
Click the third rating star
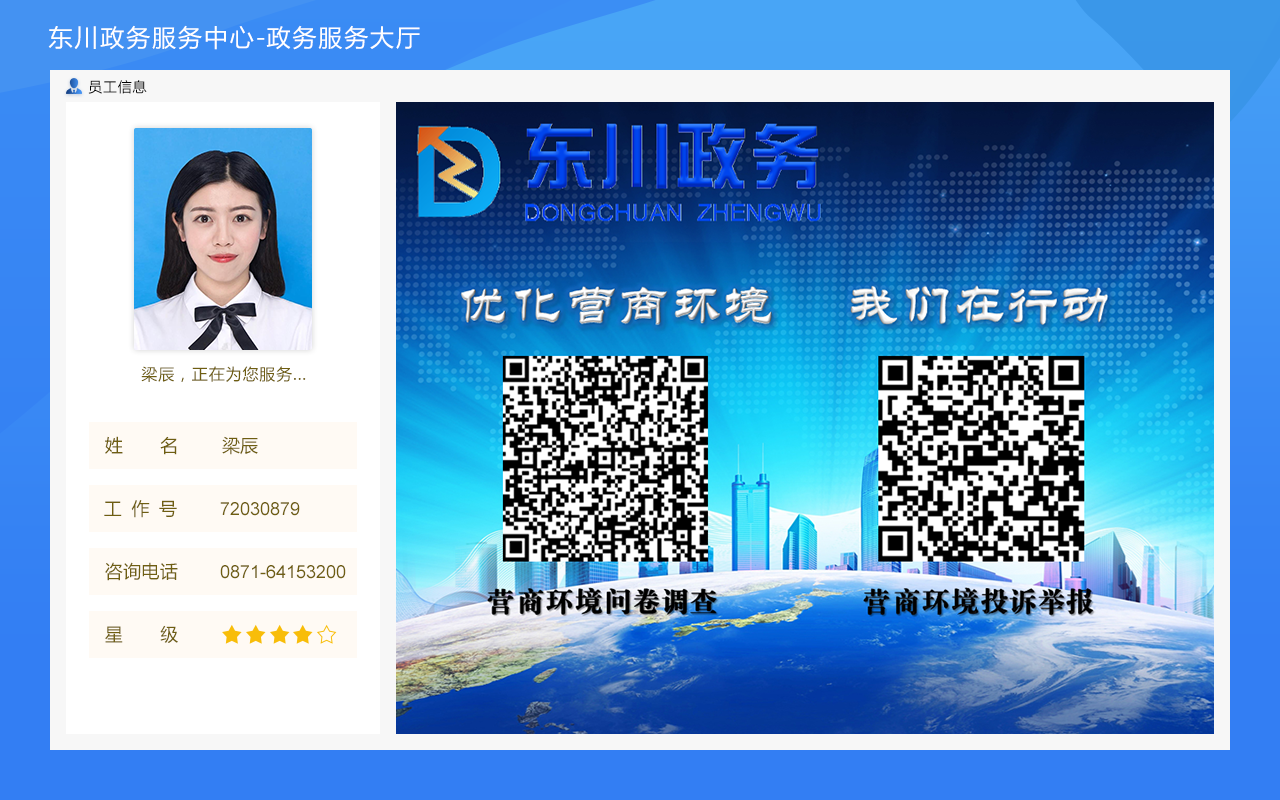(279, 635)
